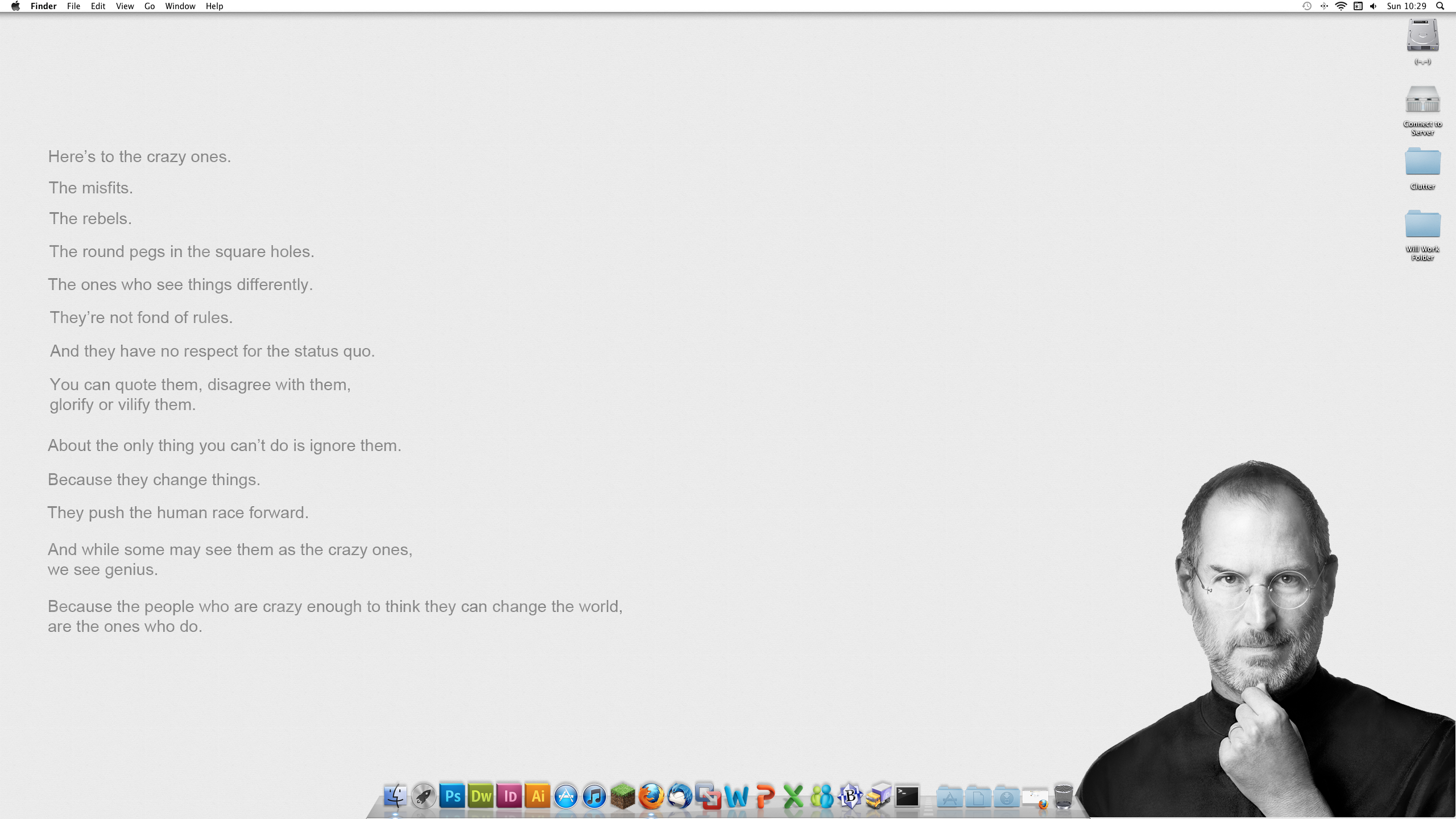
Task: Open Terminal application from Dock
Action: pos(907,796)
